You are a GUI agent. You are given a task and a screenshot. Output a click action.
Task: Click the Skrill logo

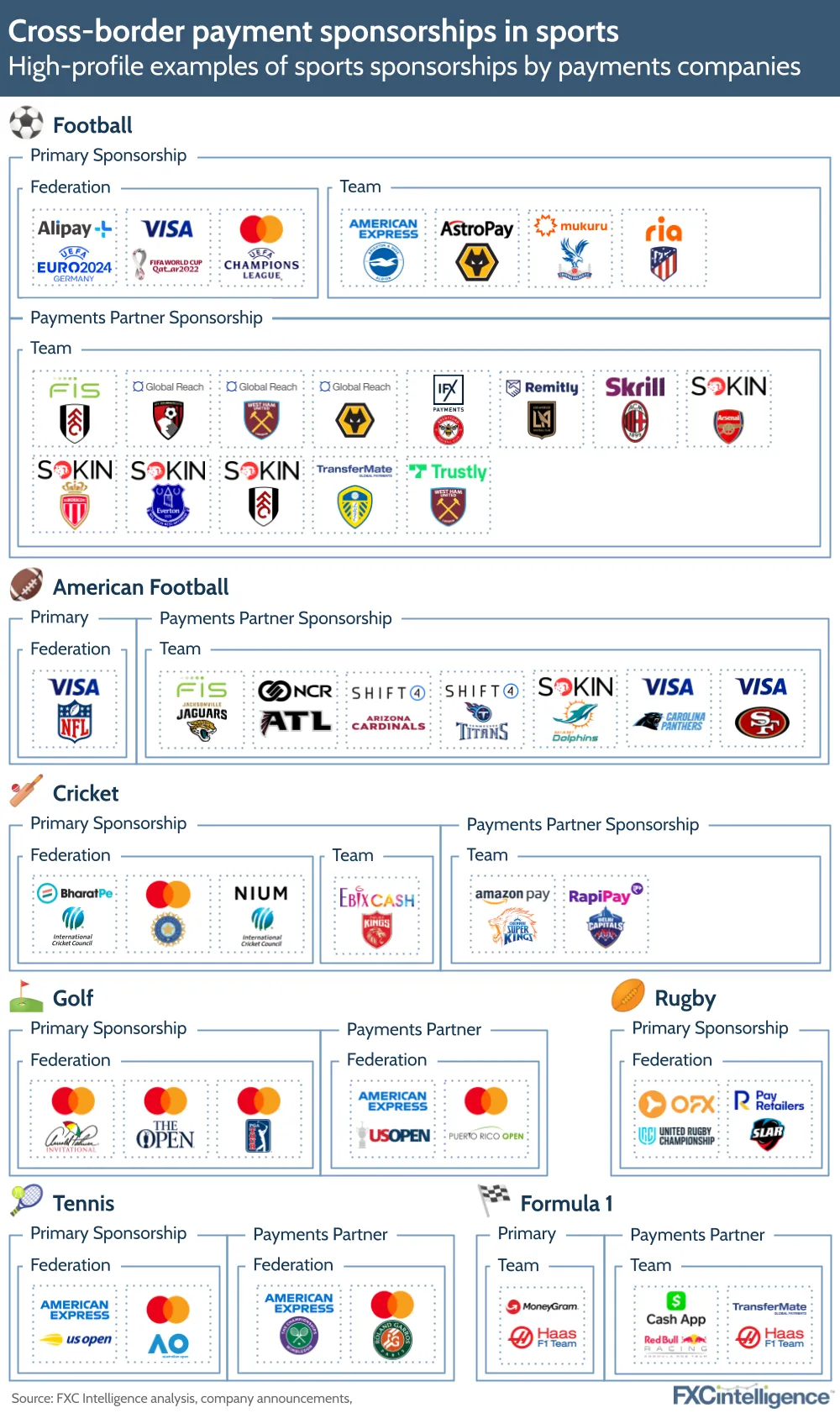coord(635,387)
